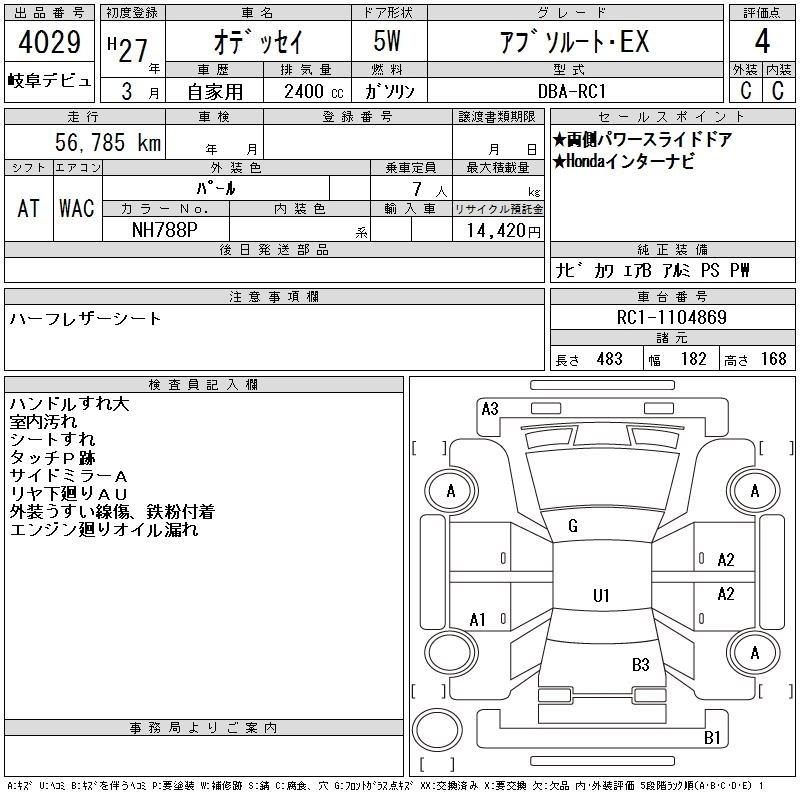The image size is (800, 800).
Task: Click the G mark on the windshield diagram
Action: (x=573, y=526)
